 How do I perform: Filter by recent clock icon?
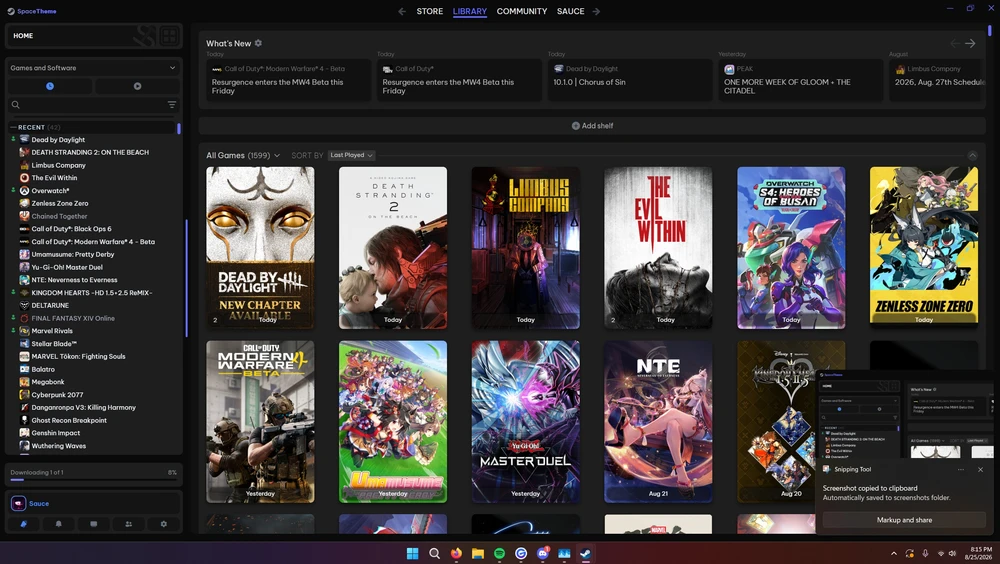50,86
